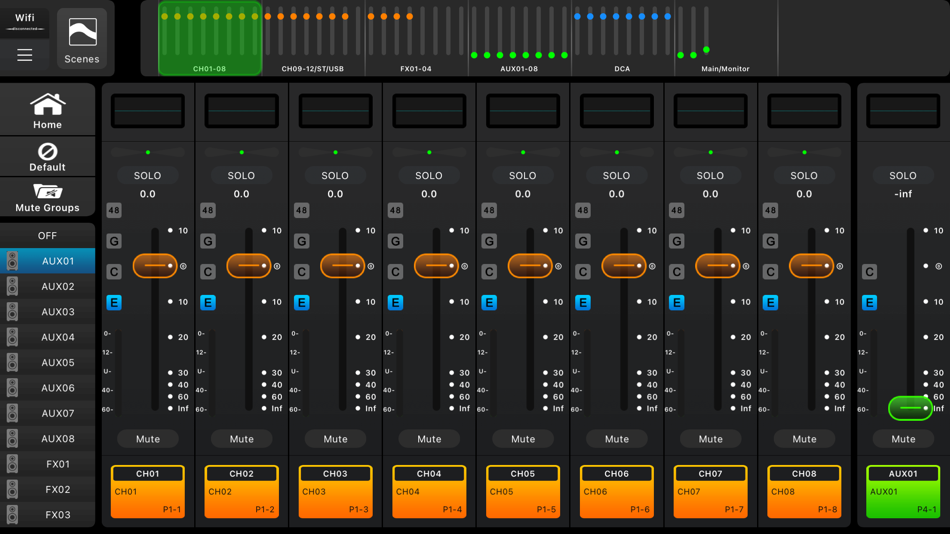Open the gate (G) for CH02
Screen dimensions: 950x534
pos(208,241)
